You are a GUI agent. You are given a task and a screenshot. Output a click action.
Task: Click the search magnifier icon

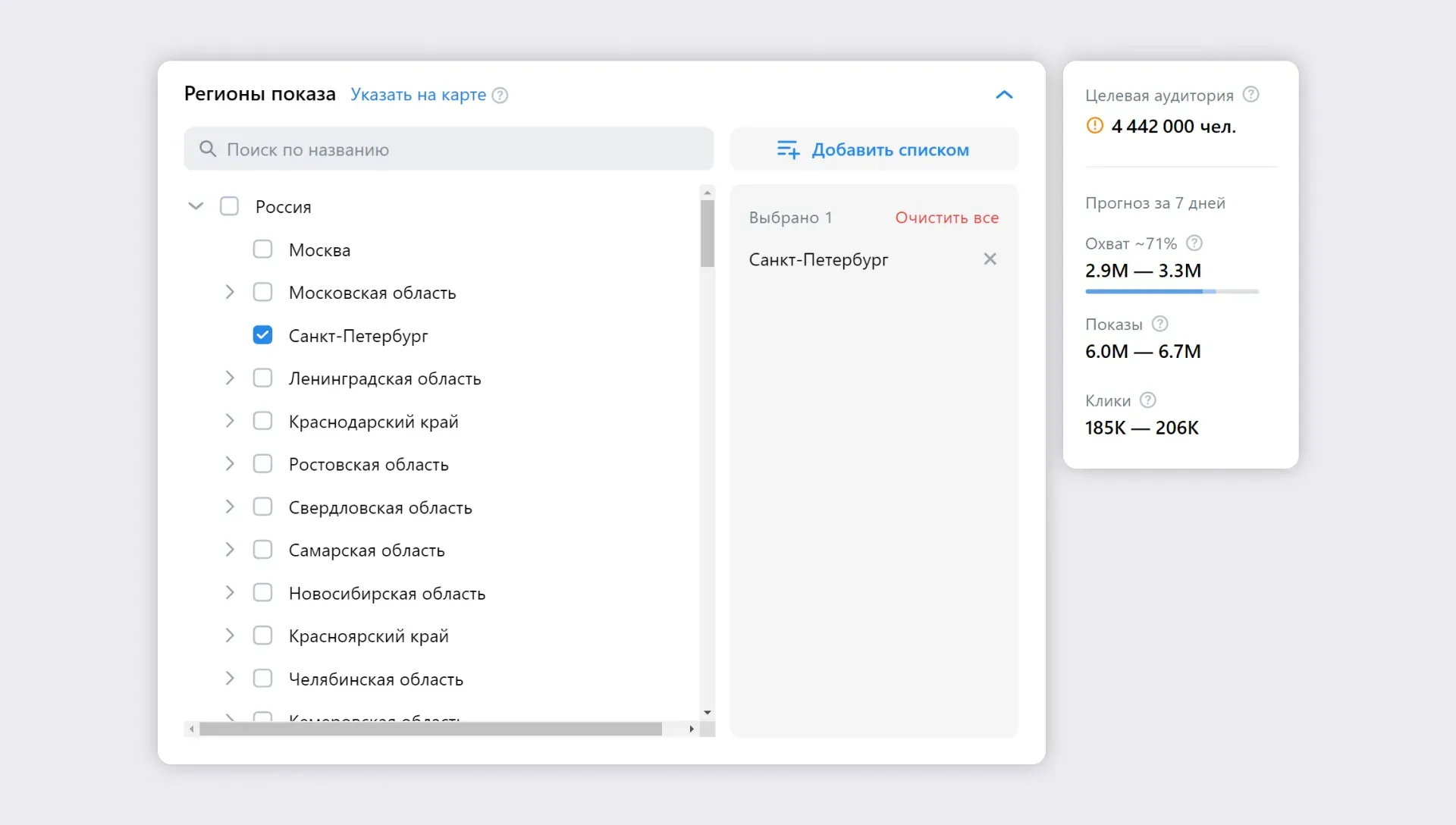(207, 149)
